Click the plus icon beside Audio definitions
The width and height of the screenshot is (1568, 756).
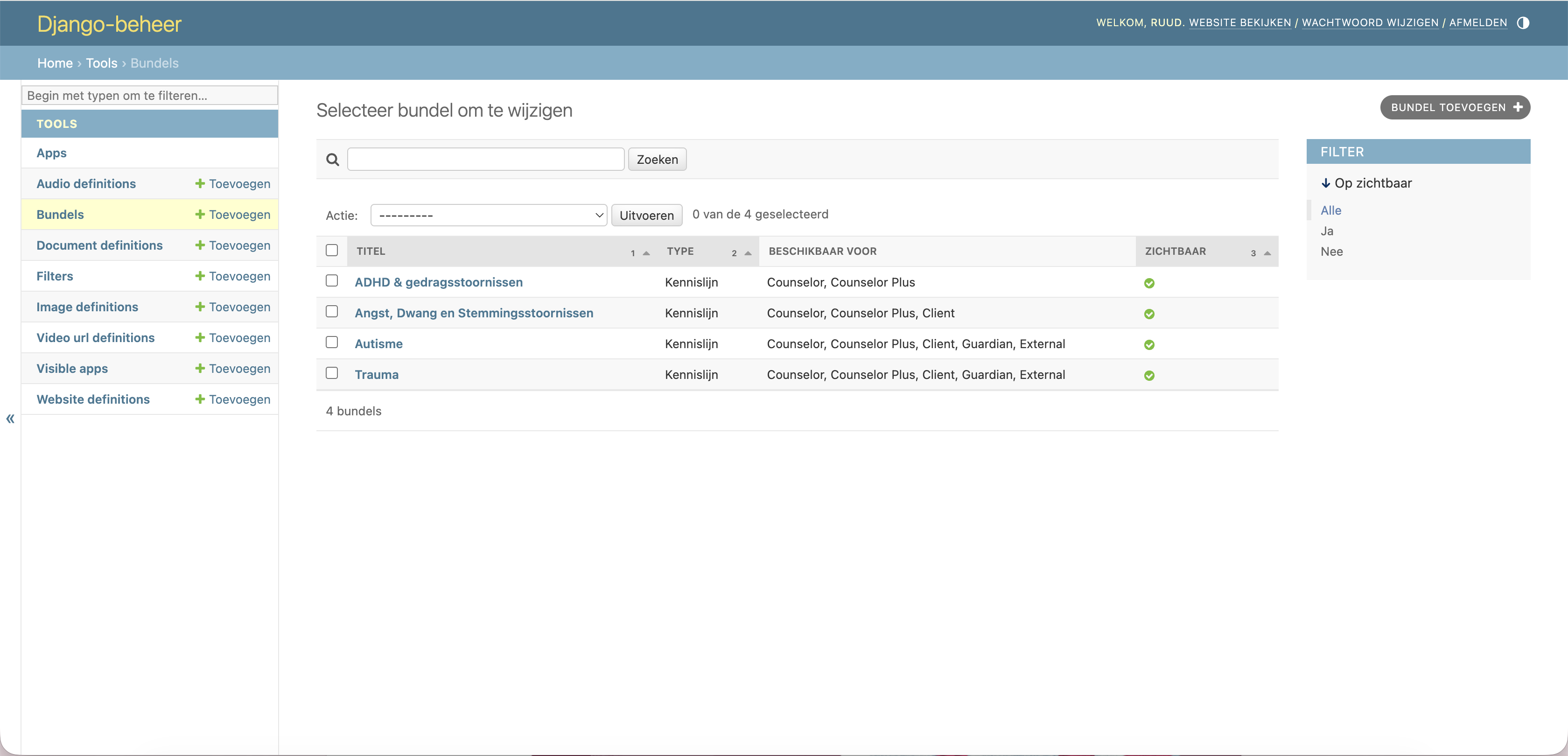click(200, 183)
